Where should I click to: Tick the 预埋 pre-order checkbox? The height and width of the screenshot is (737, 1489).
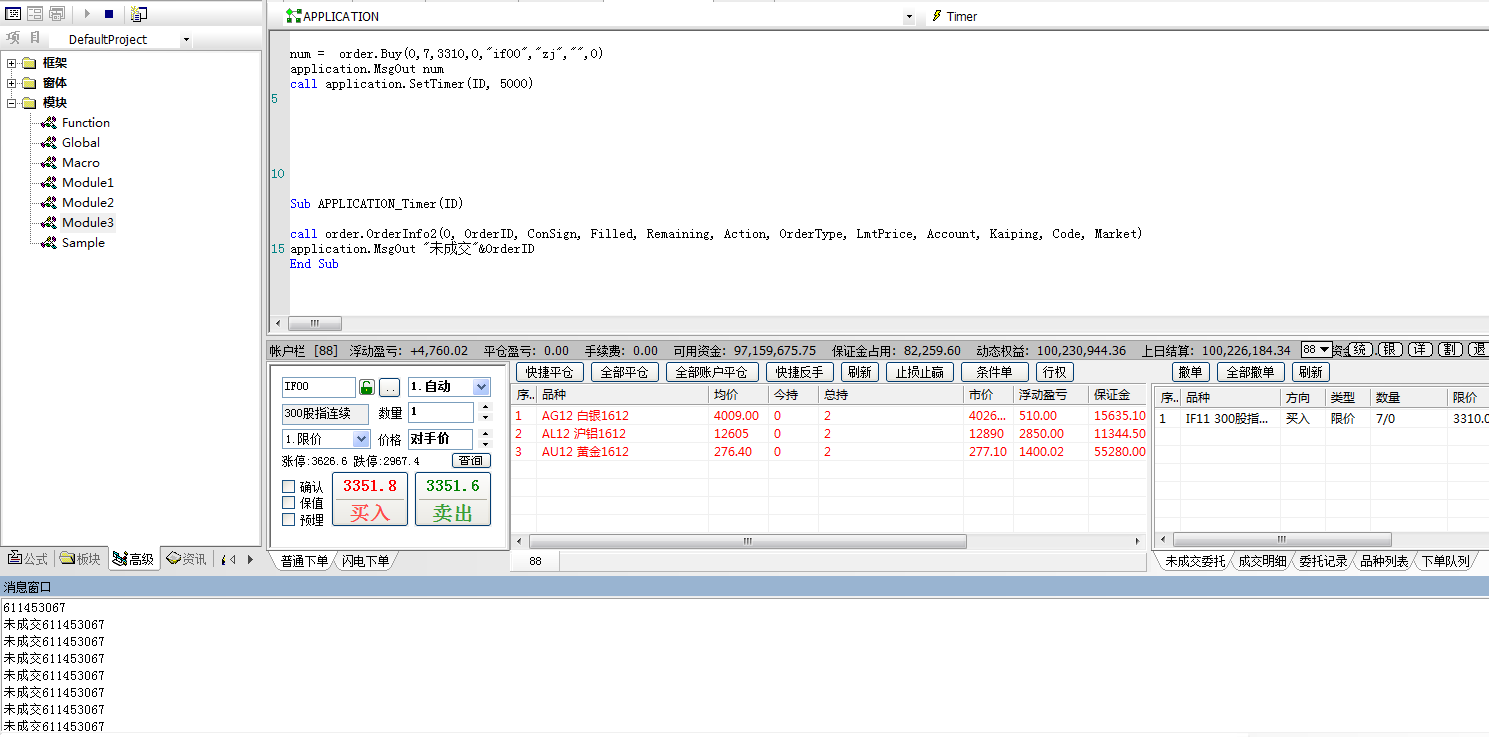tap(289, 519)
